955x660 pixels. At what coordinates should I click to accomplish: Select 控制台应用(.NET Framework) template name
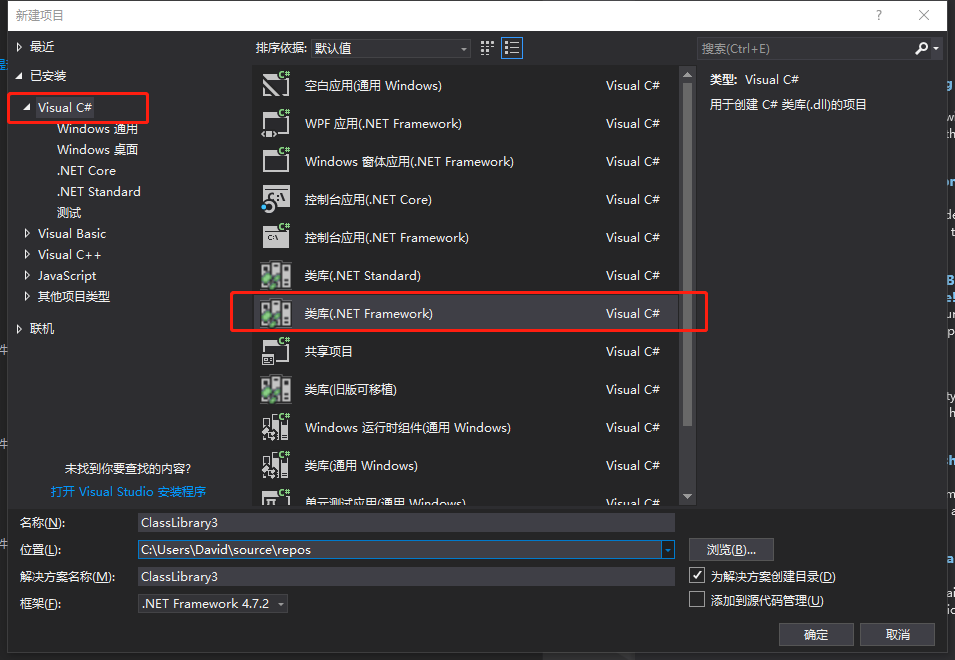387,237
